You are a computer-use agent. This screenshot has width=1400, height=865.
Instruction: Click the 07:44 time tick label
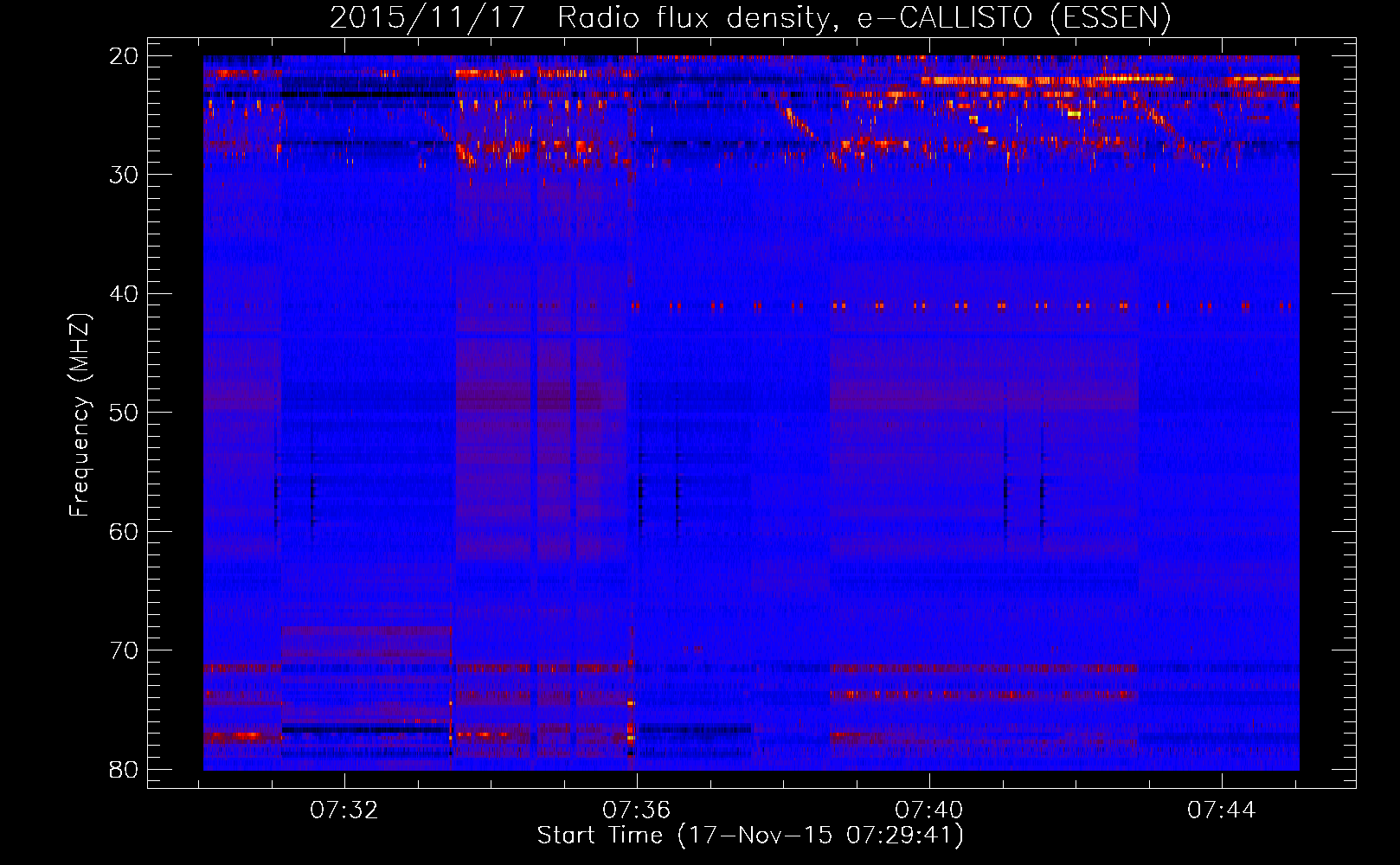click(x=1221, y=811)
